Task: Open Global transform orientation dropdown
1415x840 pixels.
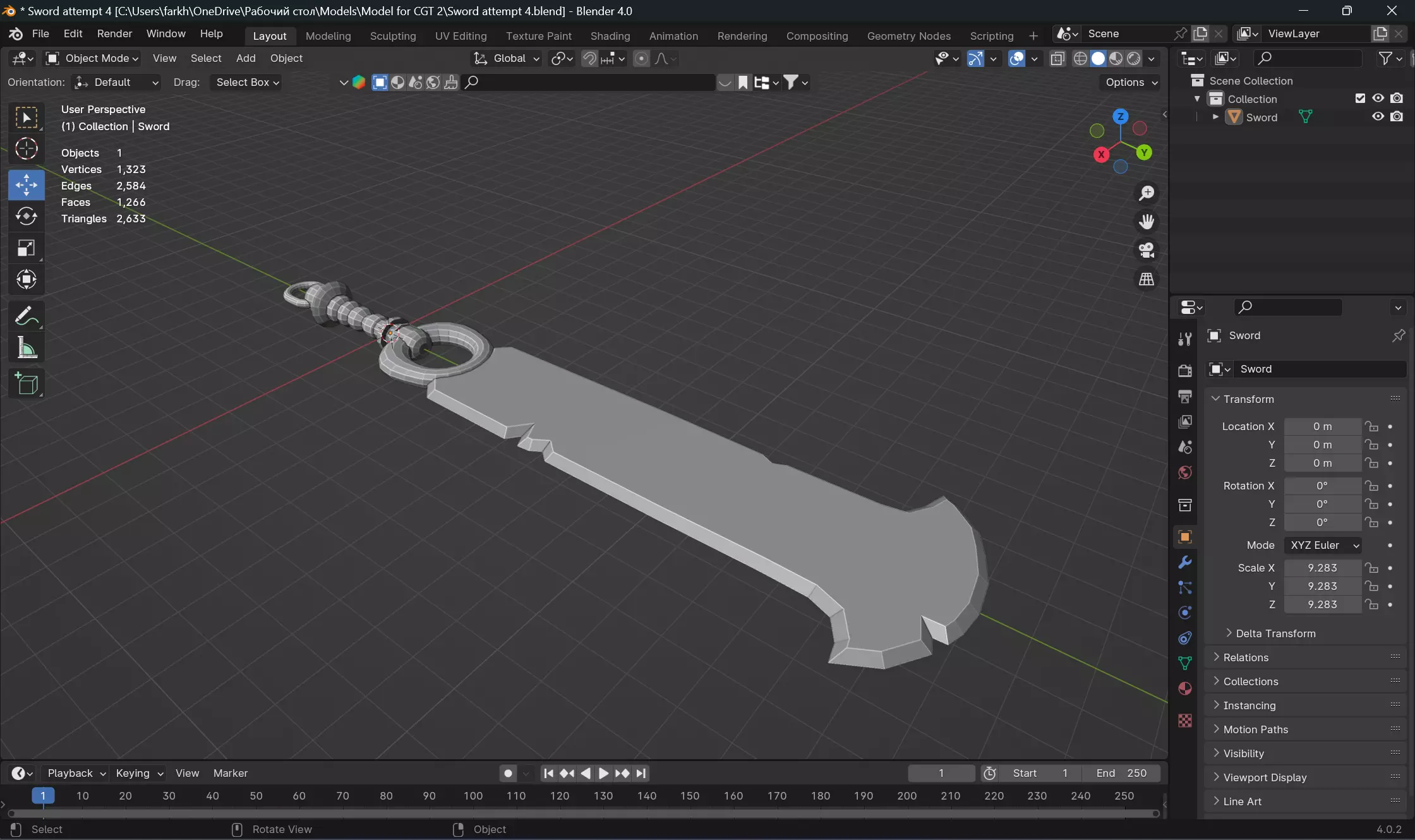Action: tap(507, 59)
